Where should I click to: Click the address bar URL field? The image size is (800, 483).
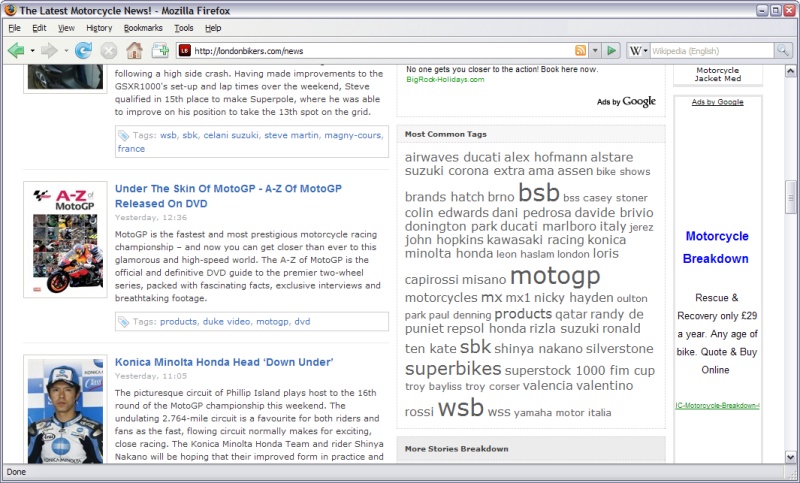[x=383, y=50]
